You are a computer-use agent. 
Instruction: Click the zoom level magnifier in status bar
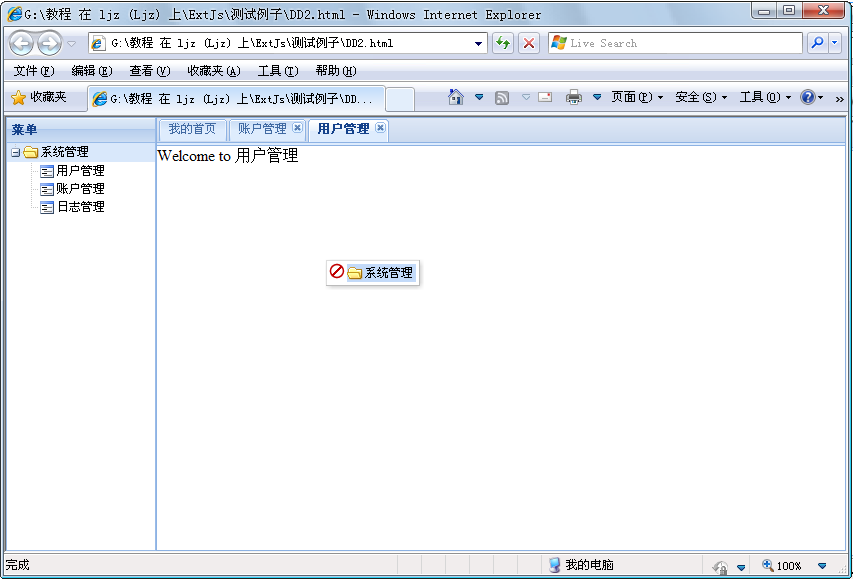pyautogui.click(x=767, y=566)
